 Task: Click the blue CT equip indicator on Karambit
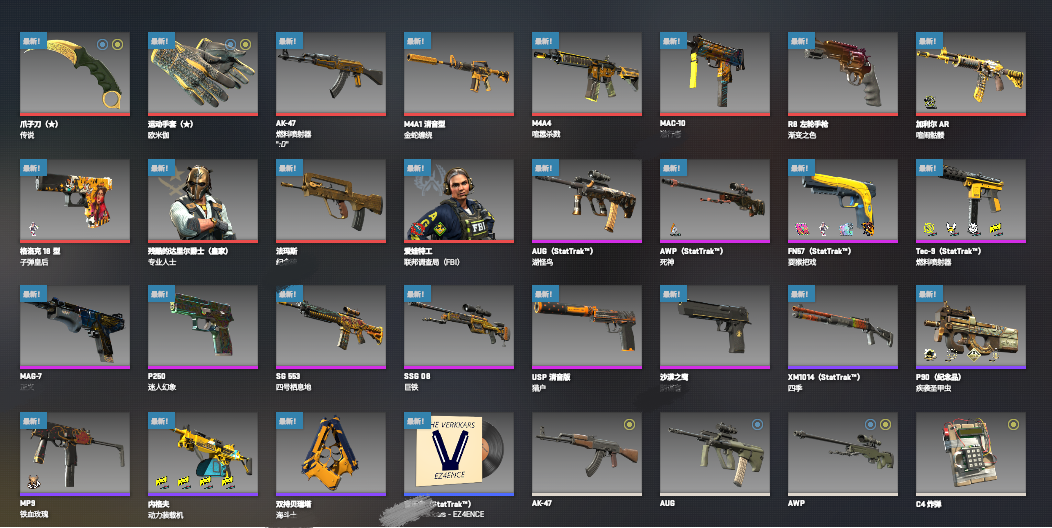pyautogui.click(x=102, y=44)
